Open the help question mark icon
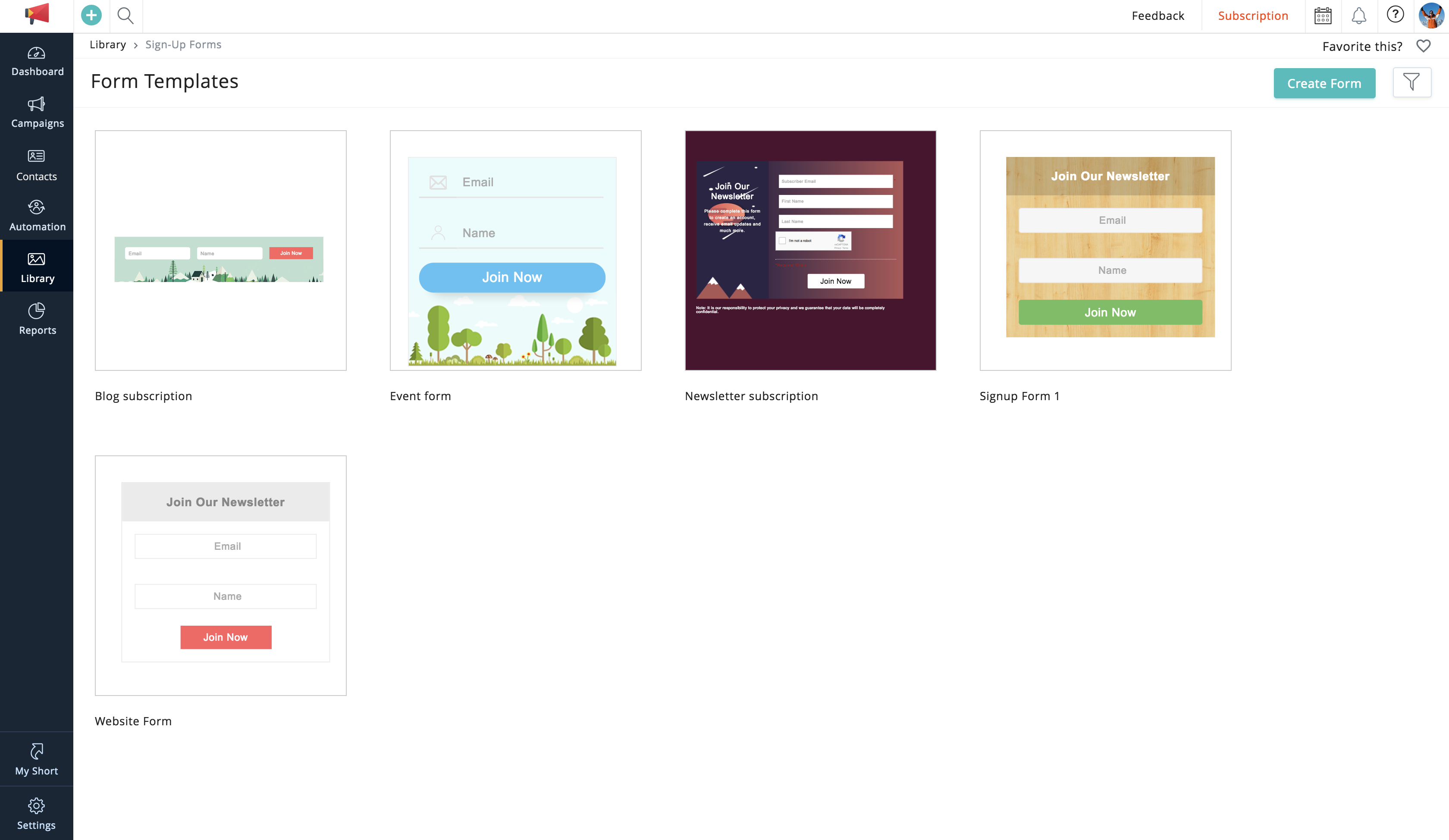Viewport: 1449px width, 840px height. [x=1395, y=14]
